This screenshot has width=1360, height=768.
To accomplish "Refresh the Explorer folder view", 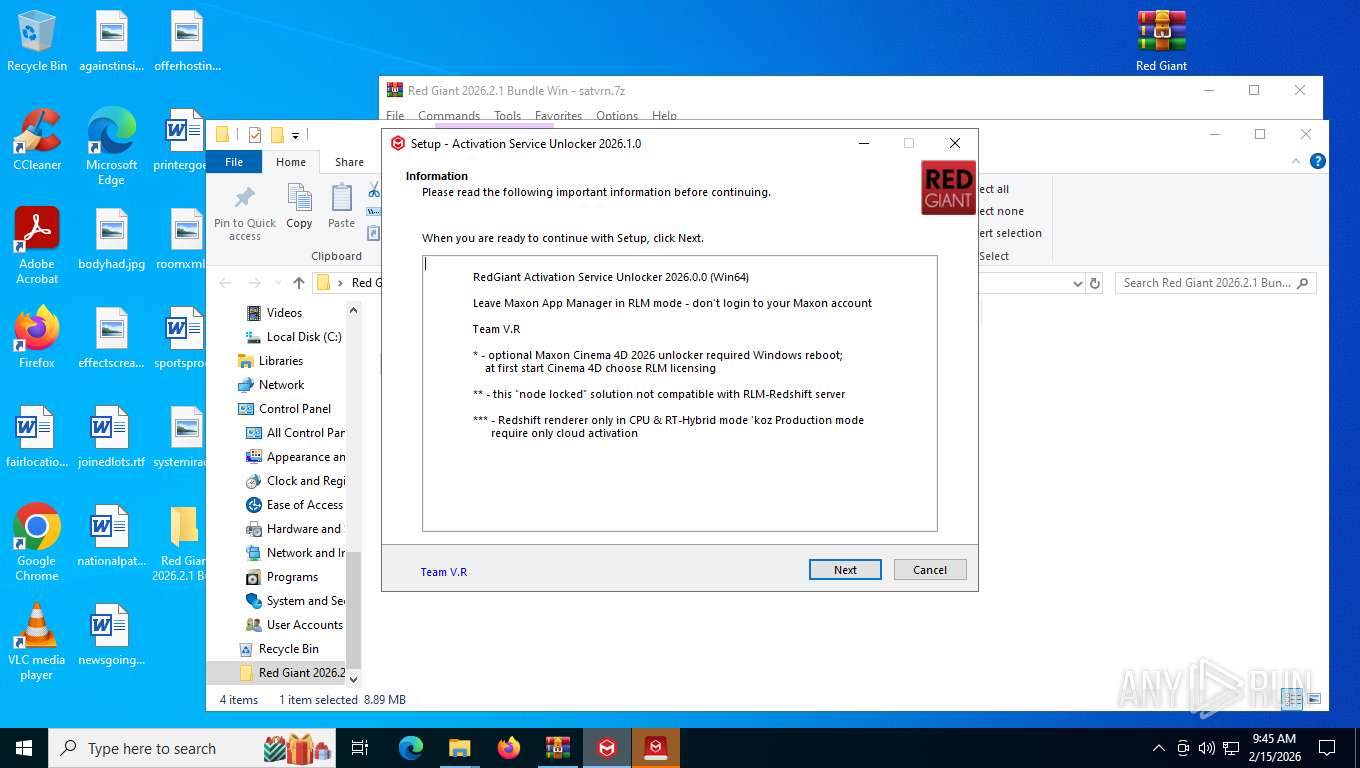I will pos(1095,284).
